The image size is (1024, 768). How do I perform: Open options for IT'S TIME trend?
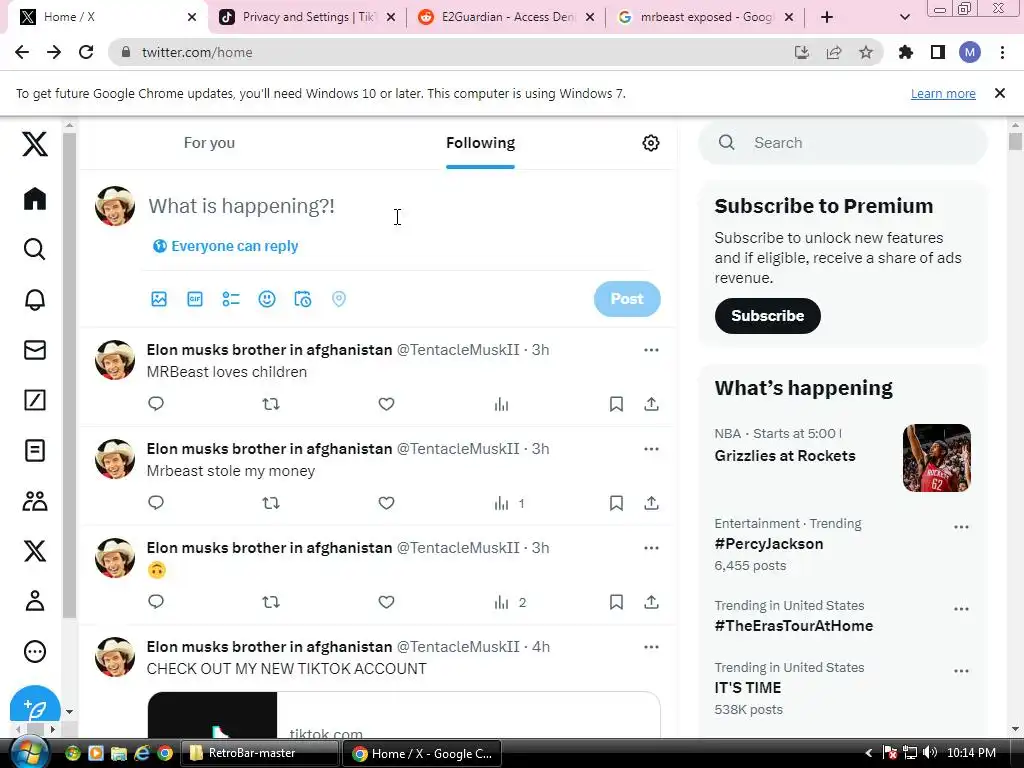961,671
